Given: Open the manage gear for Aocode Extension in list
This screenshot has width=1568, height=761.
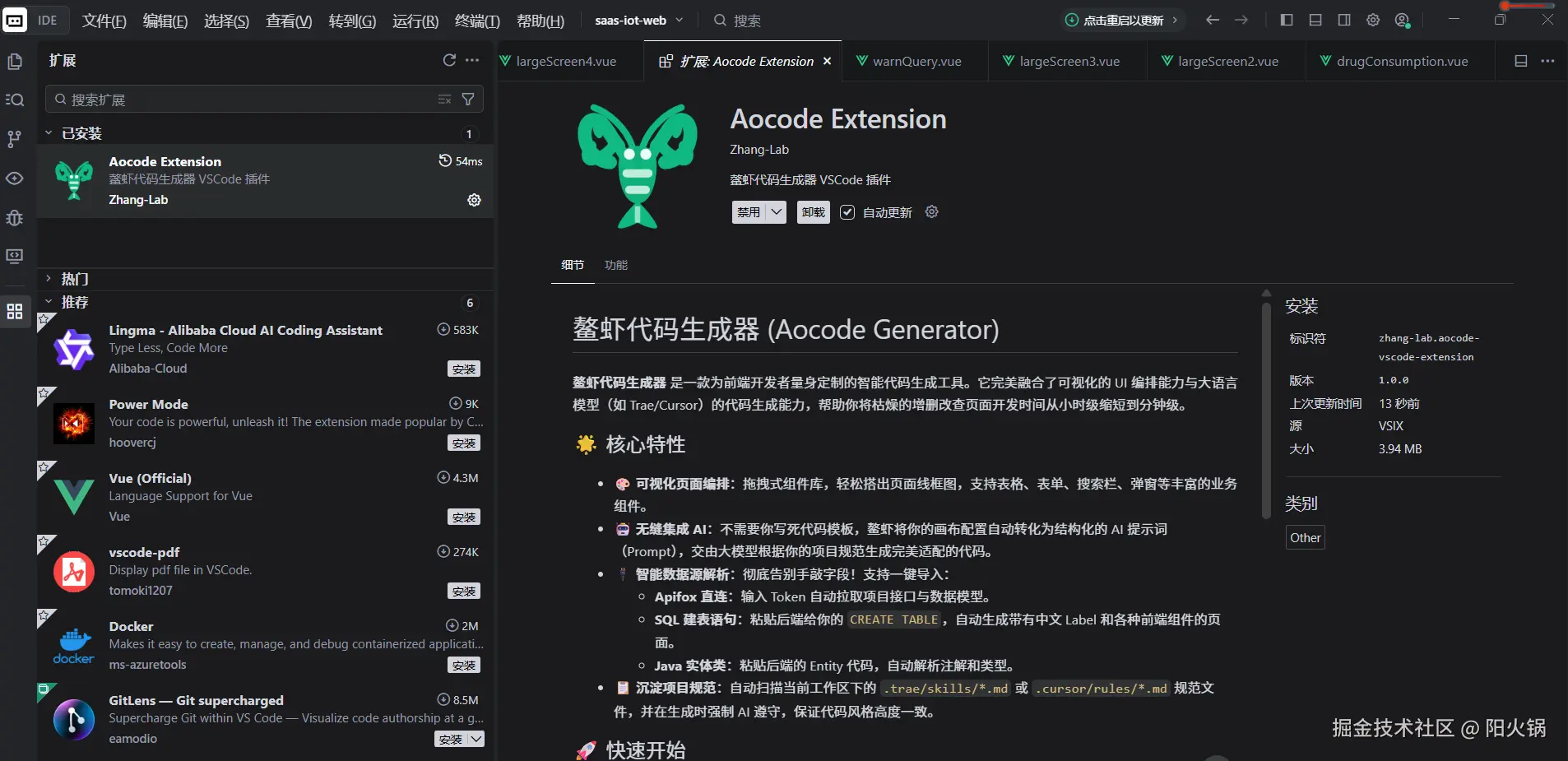Looking at the screenshot, I should [x=474, y=200].
